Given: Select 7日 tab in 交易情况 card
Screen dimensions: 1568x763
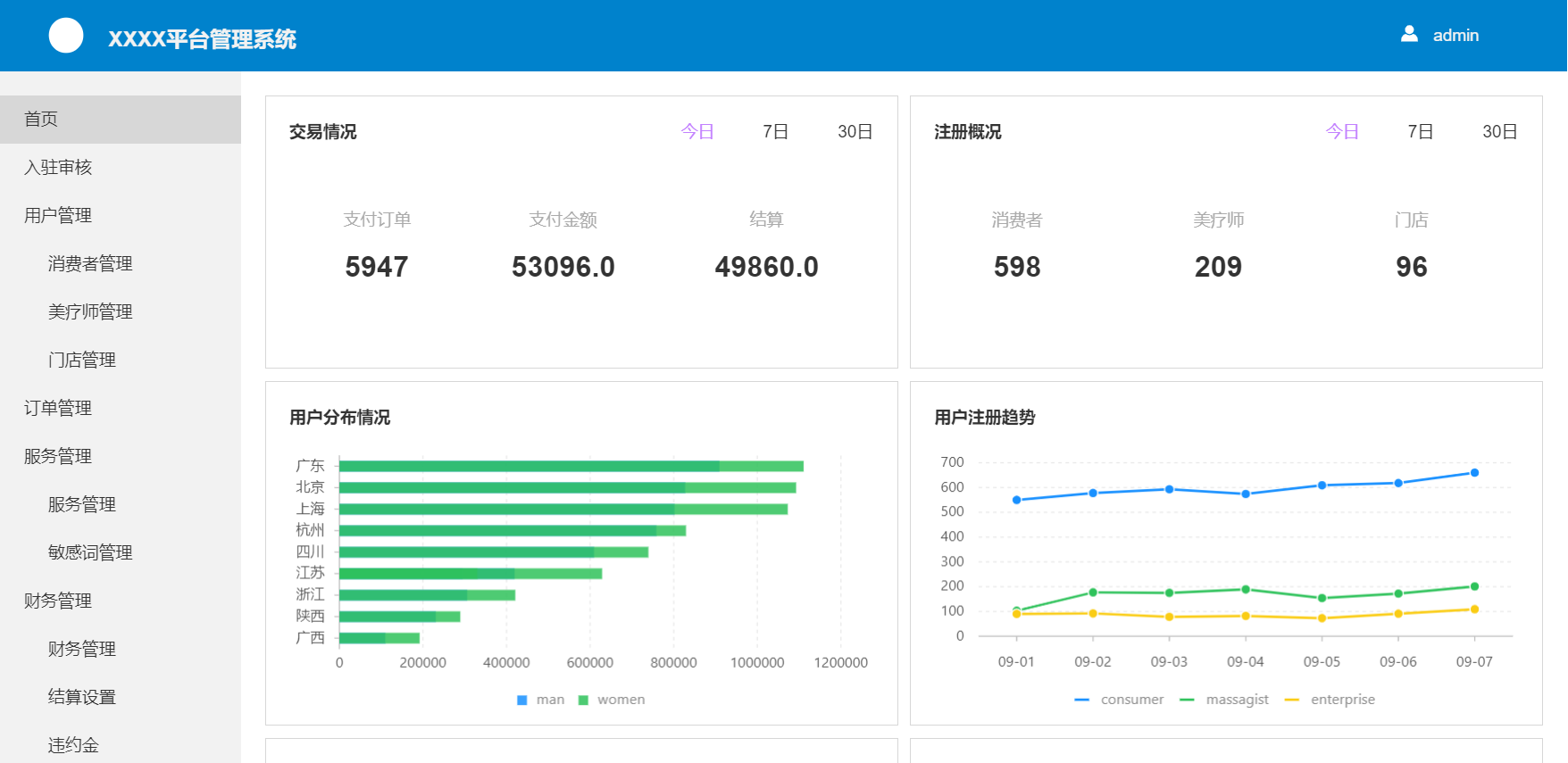Looking at the screenshot, I should click(775, 132).
